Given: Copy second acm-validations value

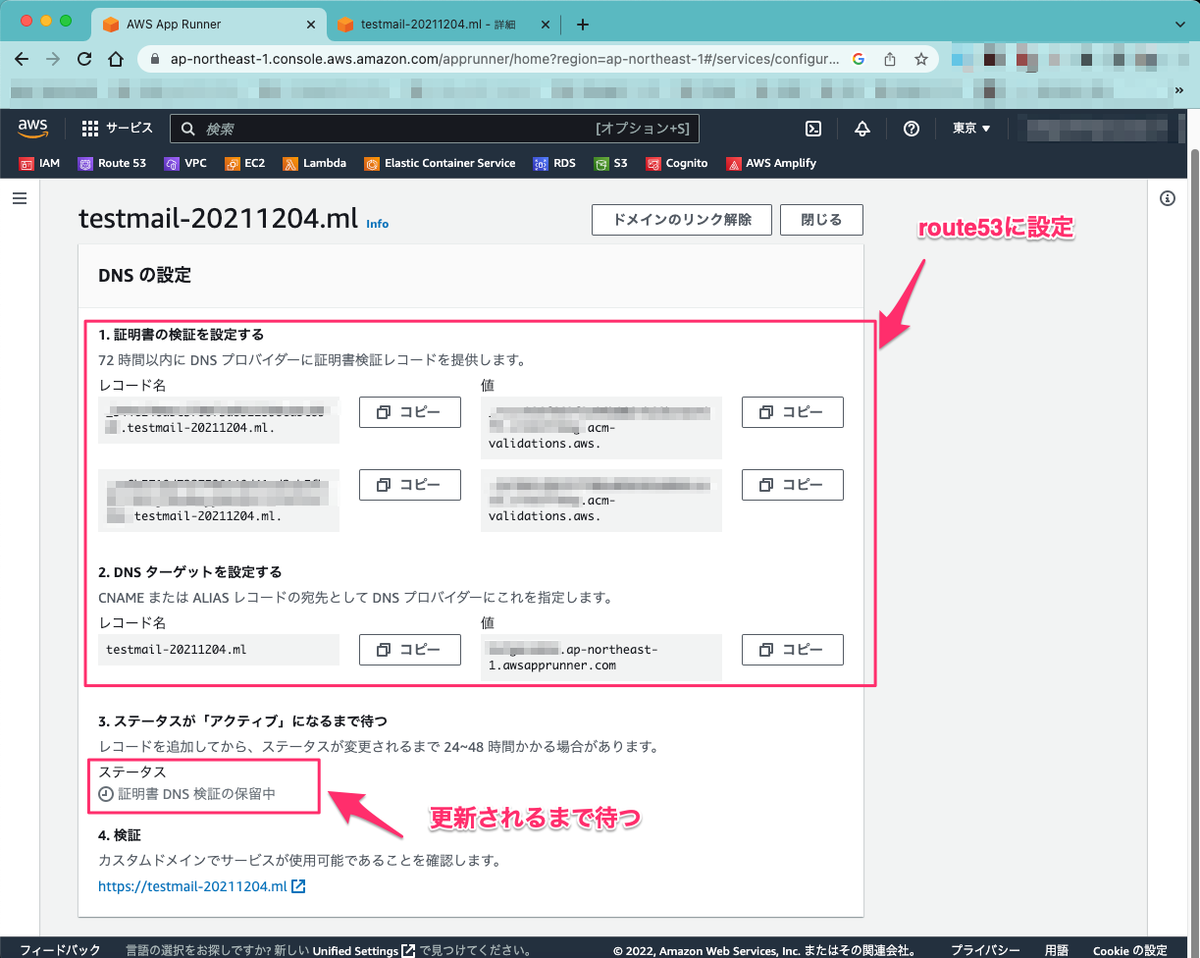Looking at the screenshot, I should 793,484.
